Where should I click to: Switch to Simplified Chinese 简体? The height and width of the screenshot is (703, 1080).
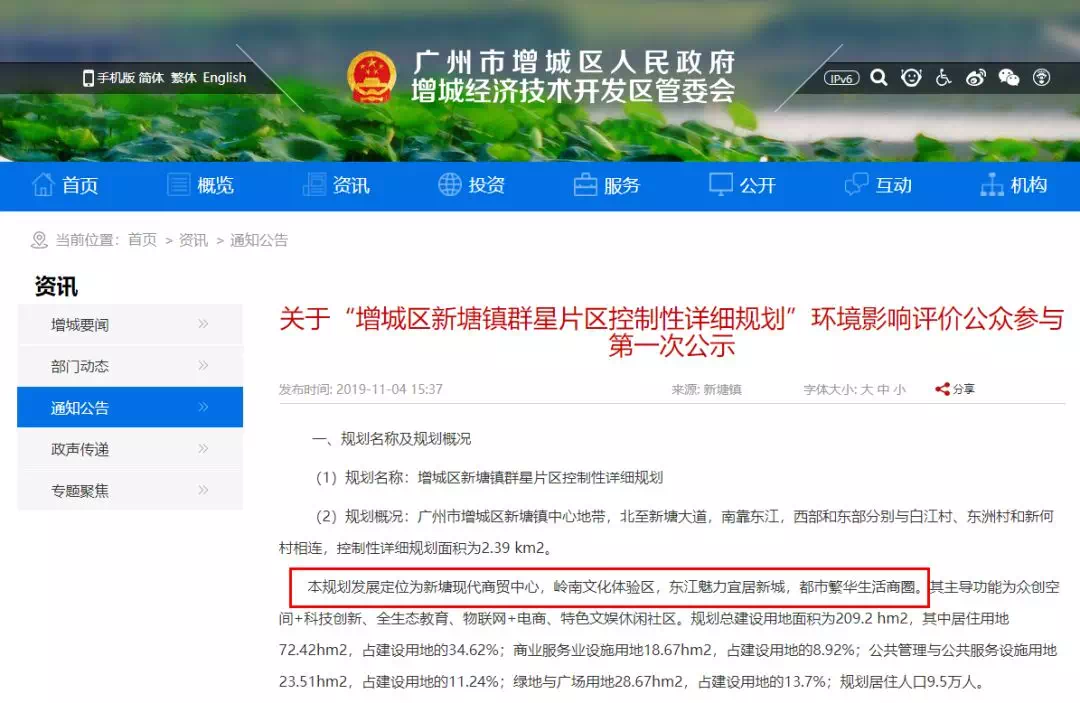pos(151,78)
